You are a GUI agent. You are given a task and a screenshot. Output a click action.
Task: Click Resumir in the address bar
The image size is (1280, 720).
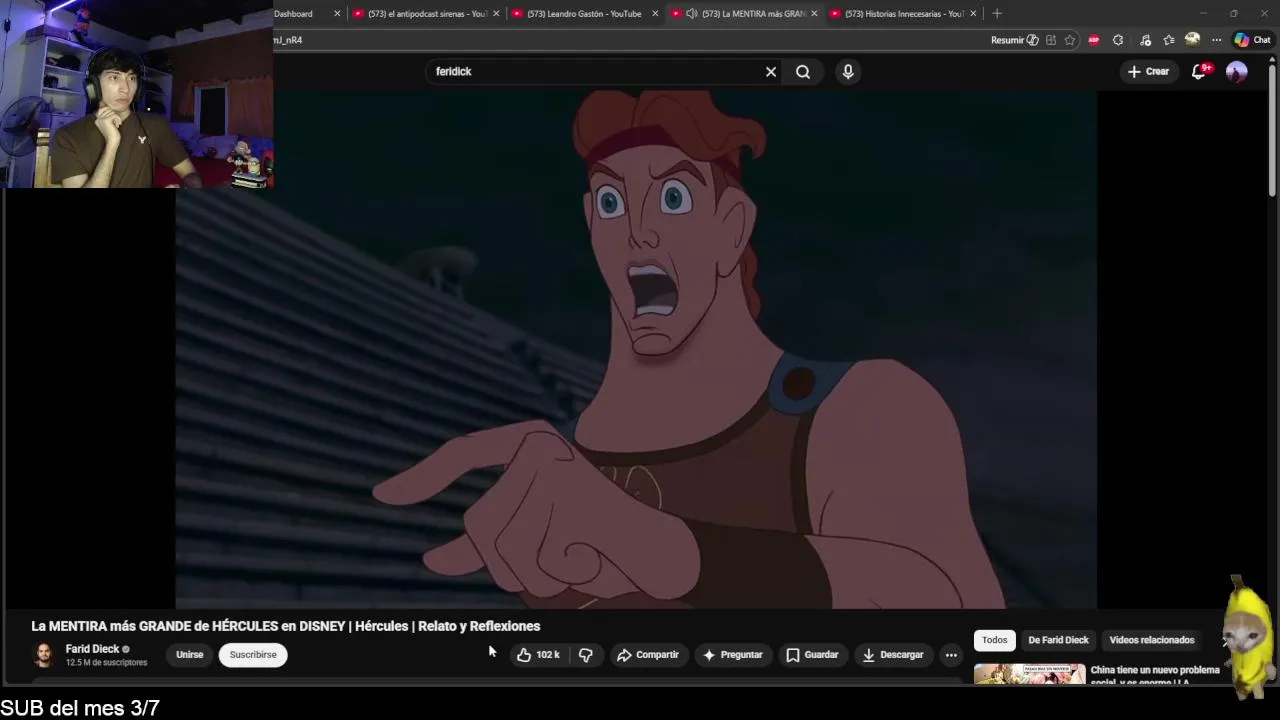click(x=1015, y=40)
